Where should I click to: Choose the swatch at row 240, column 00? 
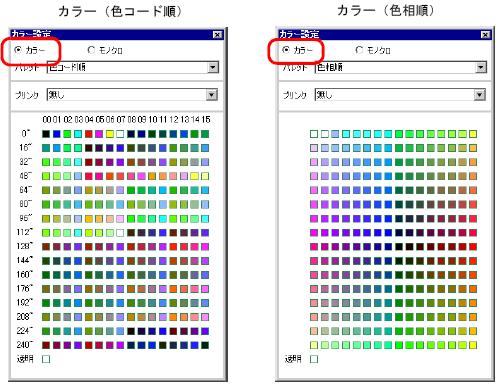[46, 345]
